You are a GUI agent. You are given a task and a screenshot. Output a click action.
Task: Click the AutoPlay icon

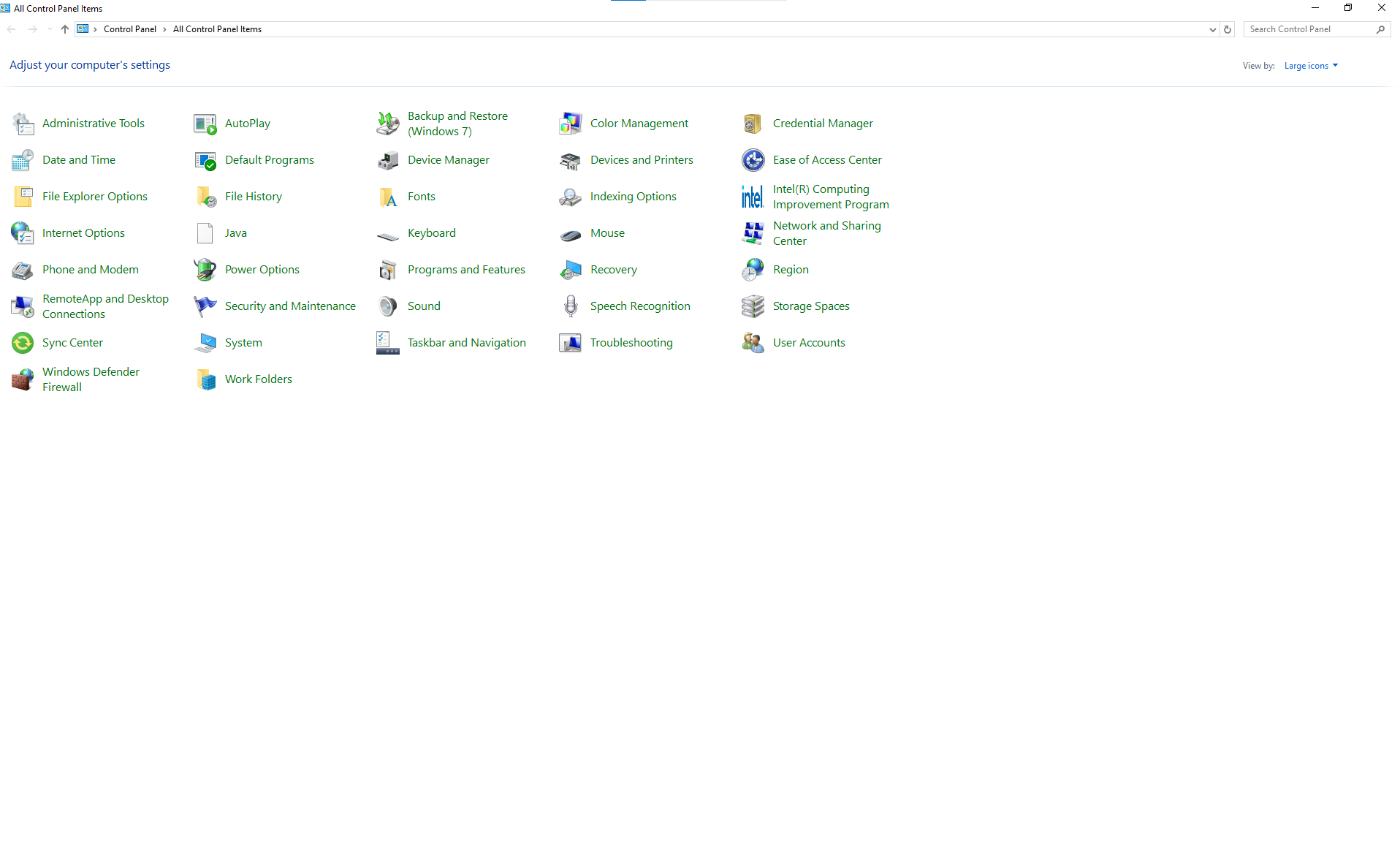coord(205,124)
